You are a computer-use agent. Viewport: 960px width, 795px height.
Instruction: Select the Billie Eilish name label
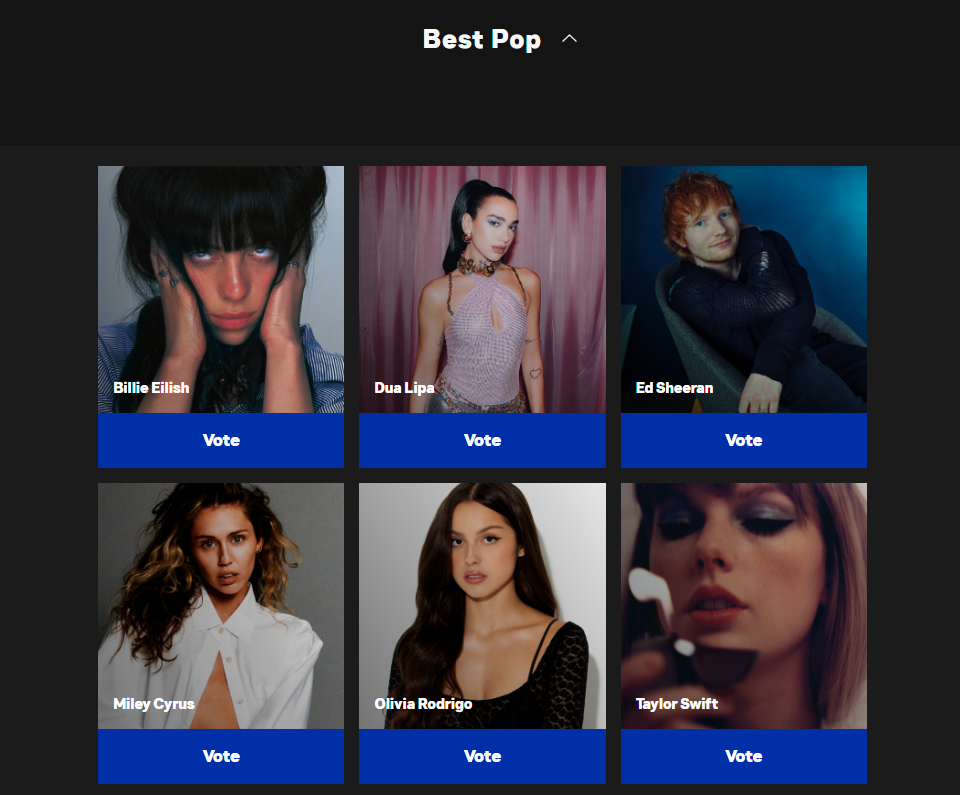click(x=151, y=388)
